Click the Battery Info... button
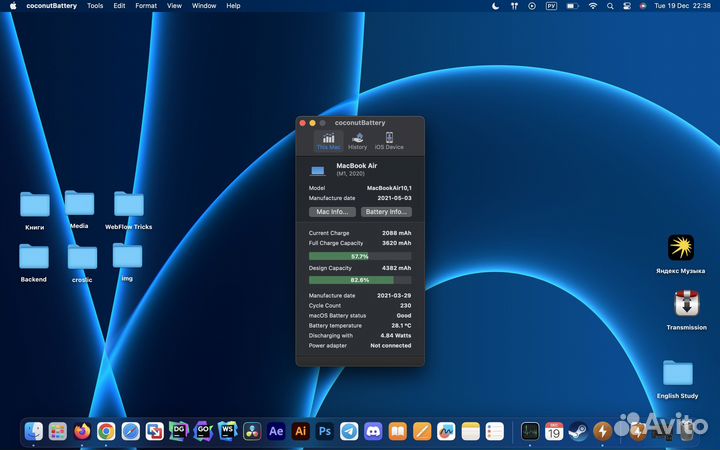720x450 pixels. click(386, 212)
